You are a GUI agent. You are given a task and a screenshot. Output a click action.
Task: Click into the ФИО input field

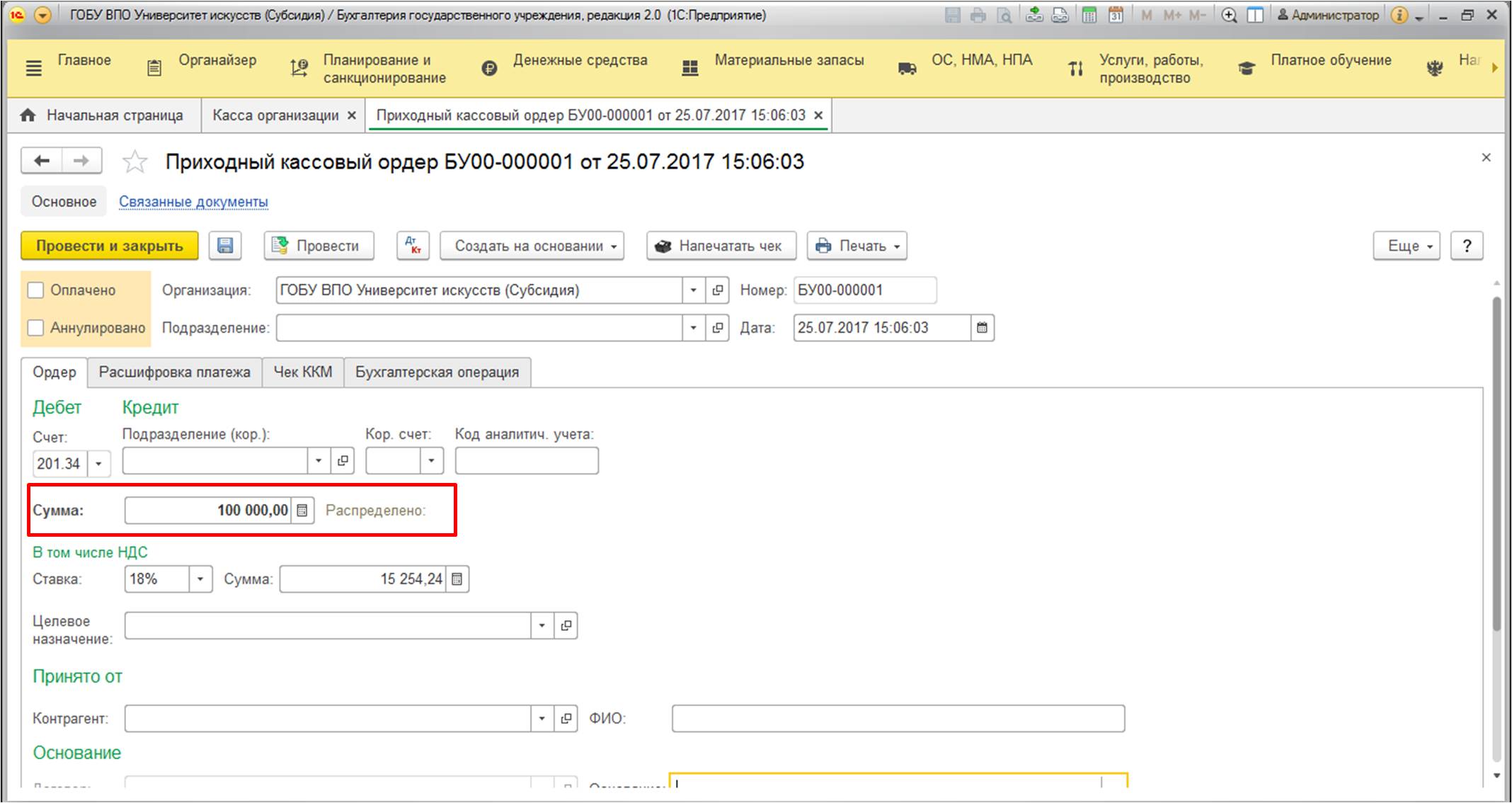tap(898, 719)
